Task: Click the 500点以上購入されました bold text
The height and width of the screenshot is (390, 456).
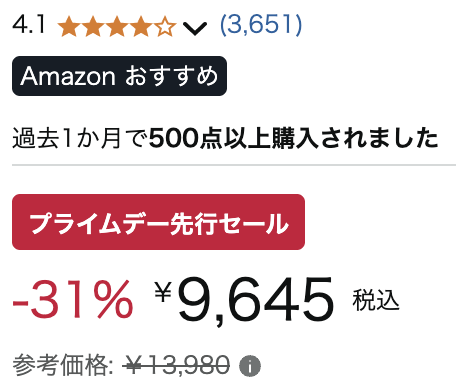Action: pos(293,138)
